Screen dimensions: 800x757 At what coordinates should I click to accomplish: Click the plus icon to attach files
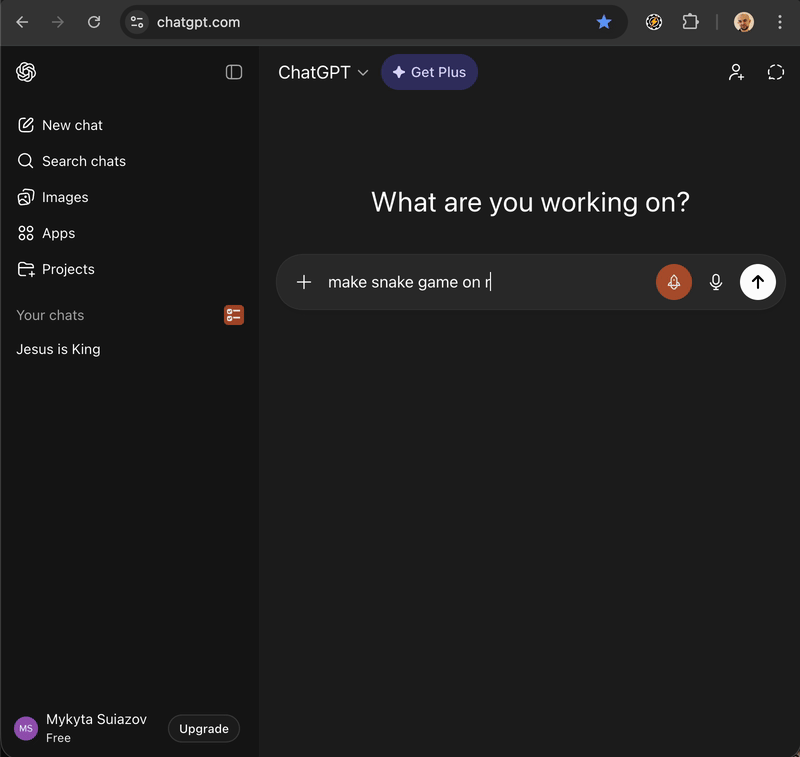click(x=304, y=282)
